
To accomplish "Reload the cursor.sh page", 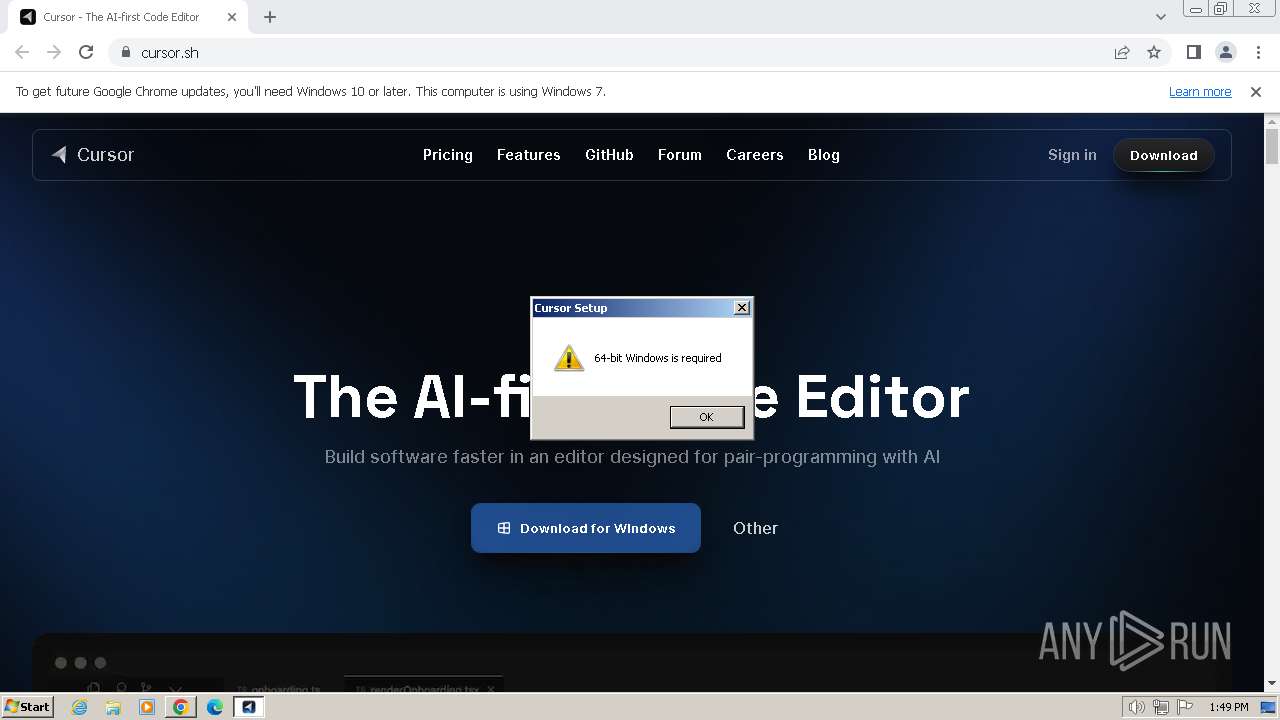I will pos(86,52).
